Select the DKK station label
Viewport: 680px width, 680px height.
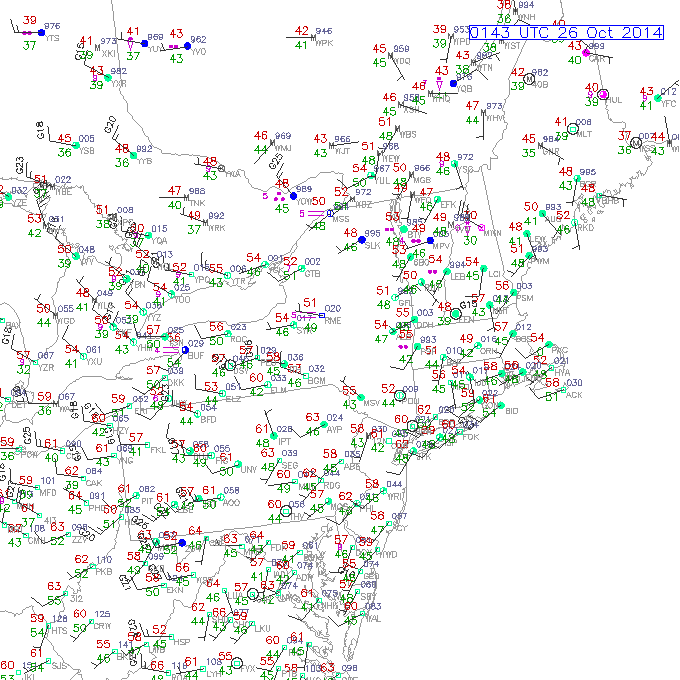176,382
